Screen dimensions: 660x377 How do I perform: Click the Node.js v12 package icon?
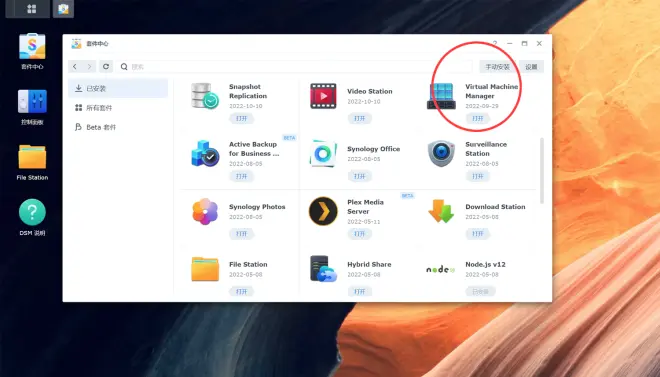tap(441, 269)
